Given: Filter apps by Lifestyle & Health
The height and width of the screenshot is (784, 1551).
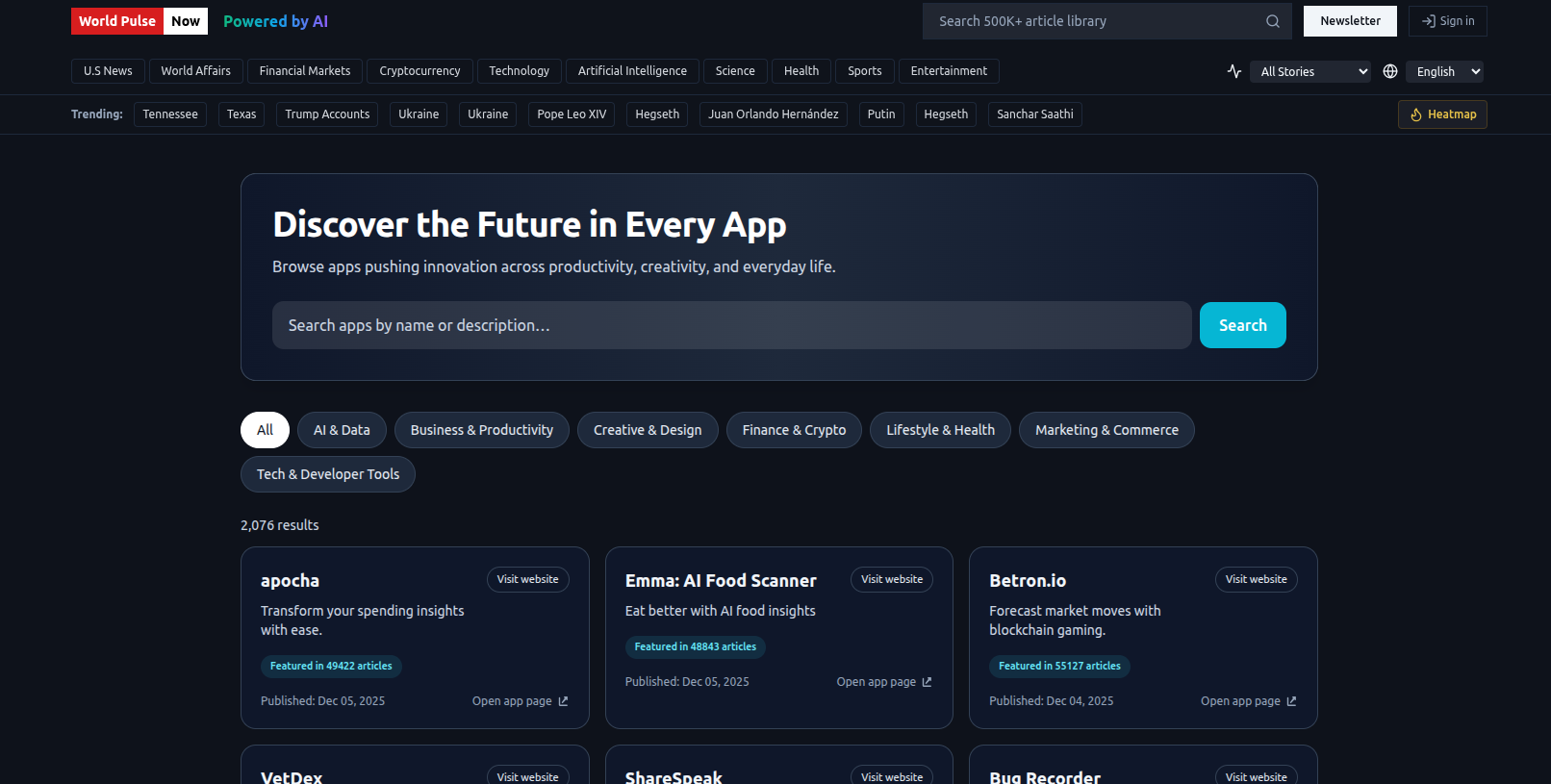Looking at the screenshot, I should point(940,430).
